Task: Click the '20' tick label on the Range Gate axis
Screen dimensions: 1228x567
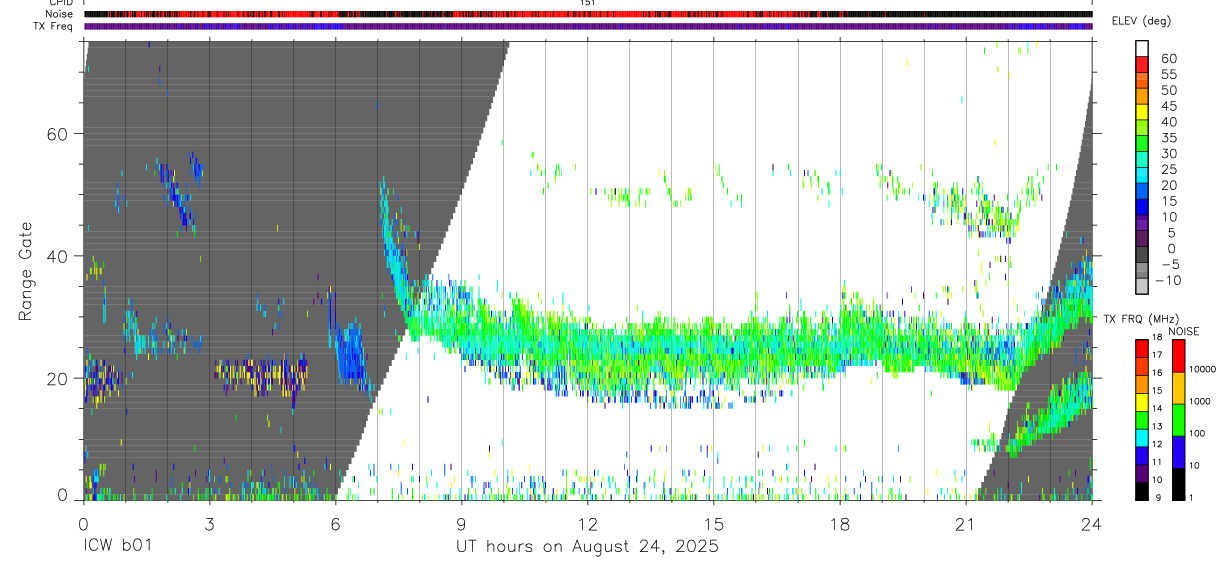Action: pyautogui.click(x=58, y=379)
